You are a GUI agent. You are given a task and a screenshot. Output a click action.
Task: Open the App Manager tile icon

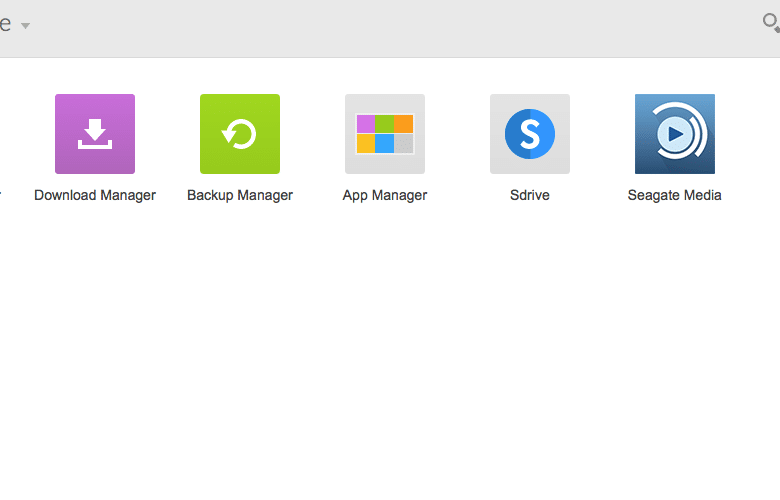pyautogui.click(x=385, y=134)
